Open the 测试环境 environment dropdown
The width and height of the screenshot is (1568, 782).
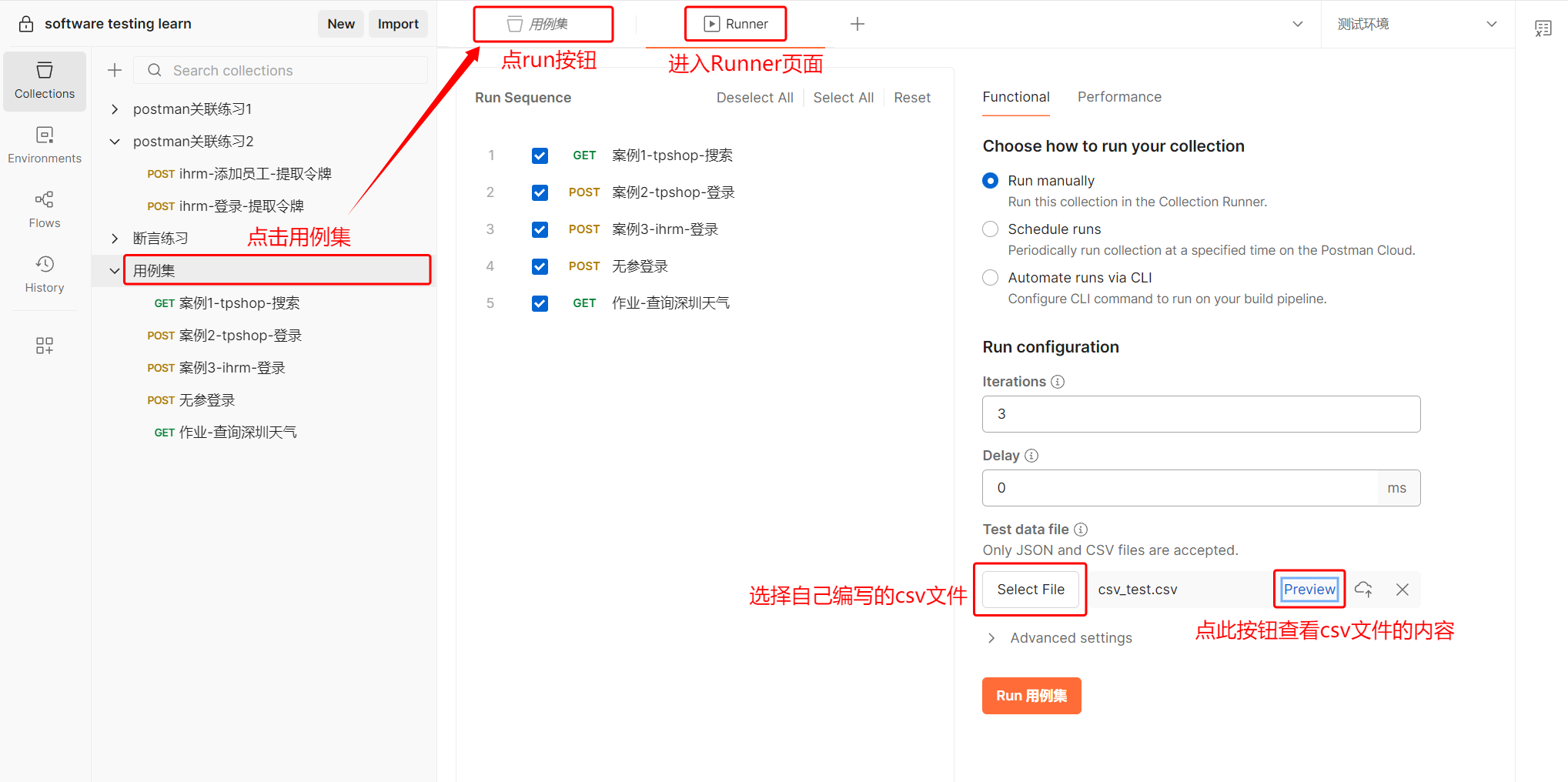coord(1418,24)
